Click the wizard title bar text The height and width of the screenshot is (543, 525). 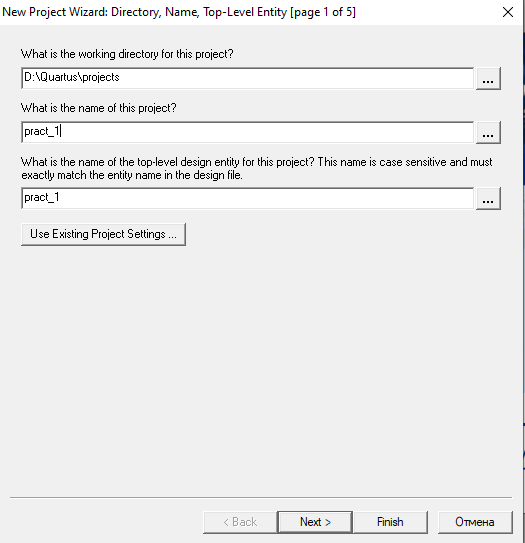click(179, 12)
